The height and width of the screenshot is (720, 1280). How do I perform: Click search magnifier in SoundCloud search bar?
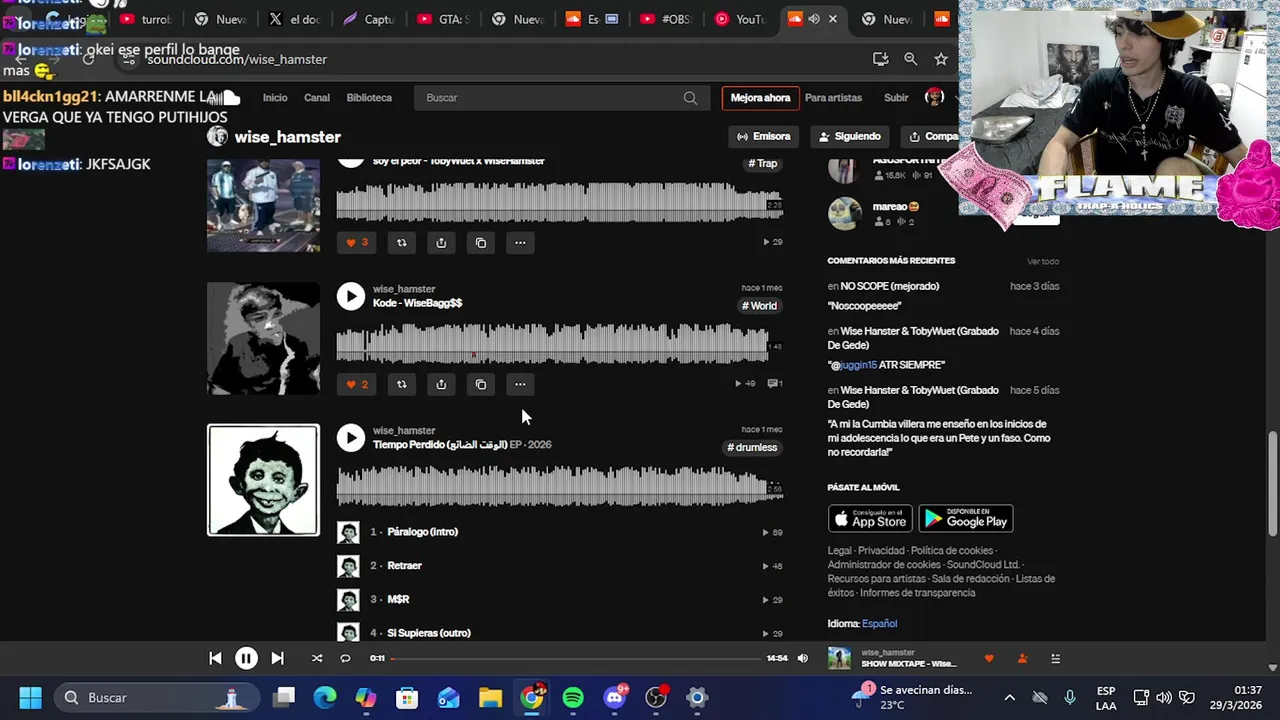690,98
